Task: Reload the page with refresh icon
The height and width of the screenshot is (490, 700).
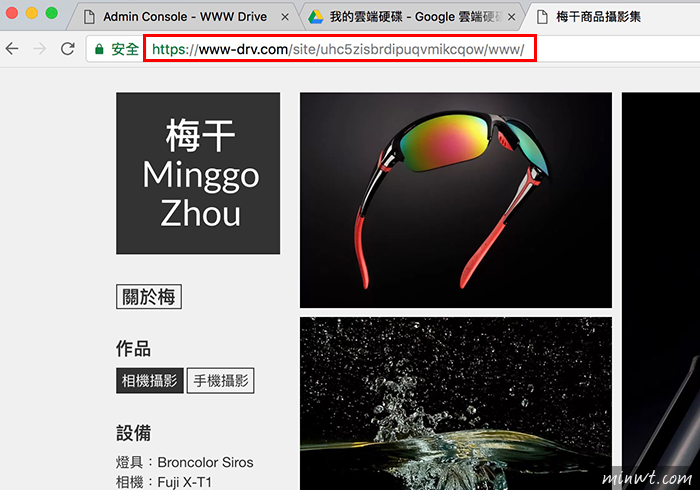Action: coord(68,49)
